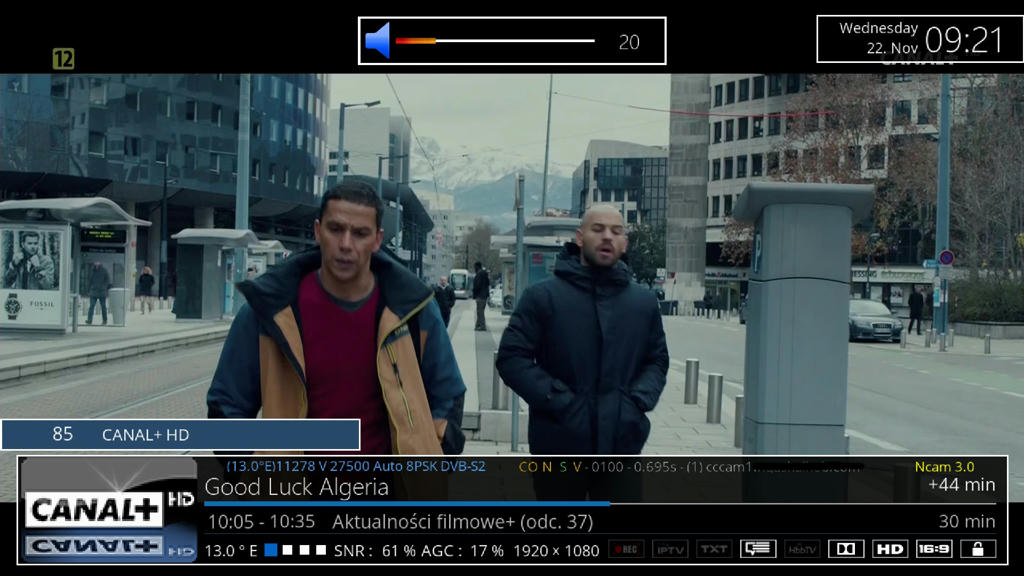The image size is (1024, 576).
Task: Click the resolution 1920 × 1080 text
Action: [x=556, y=551]
